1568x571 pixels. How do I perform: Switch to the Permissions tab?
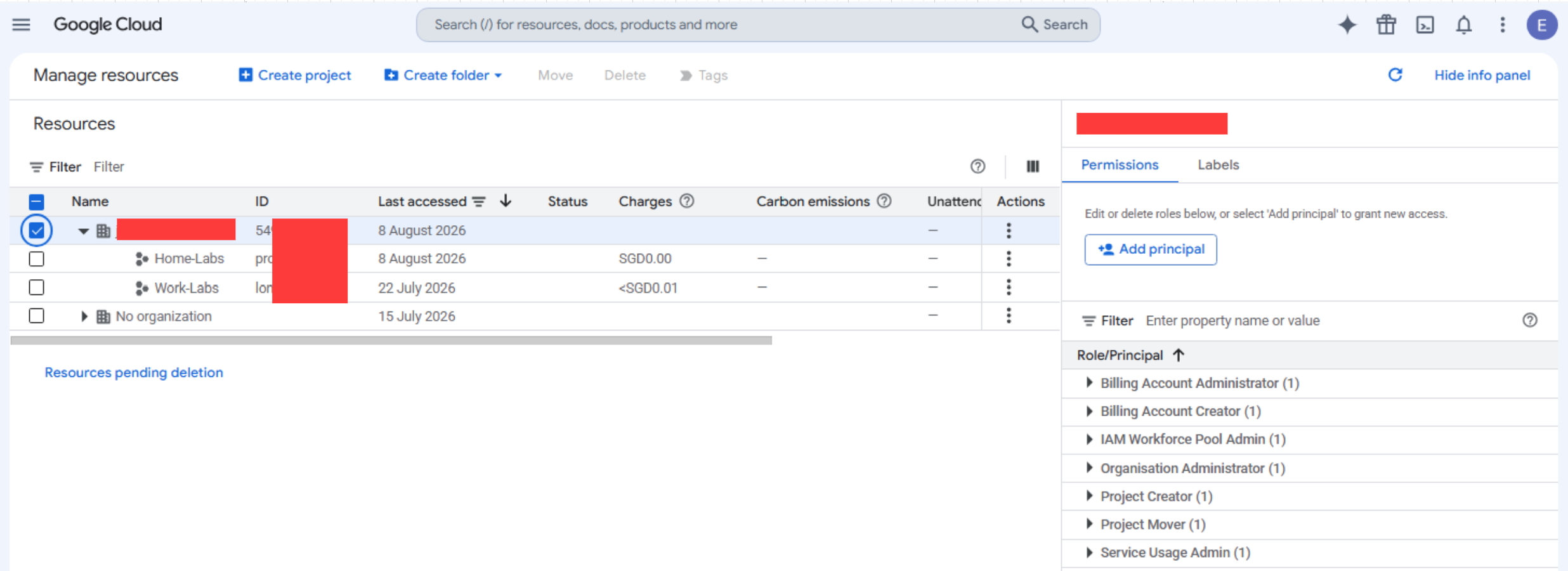1120,165
